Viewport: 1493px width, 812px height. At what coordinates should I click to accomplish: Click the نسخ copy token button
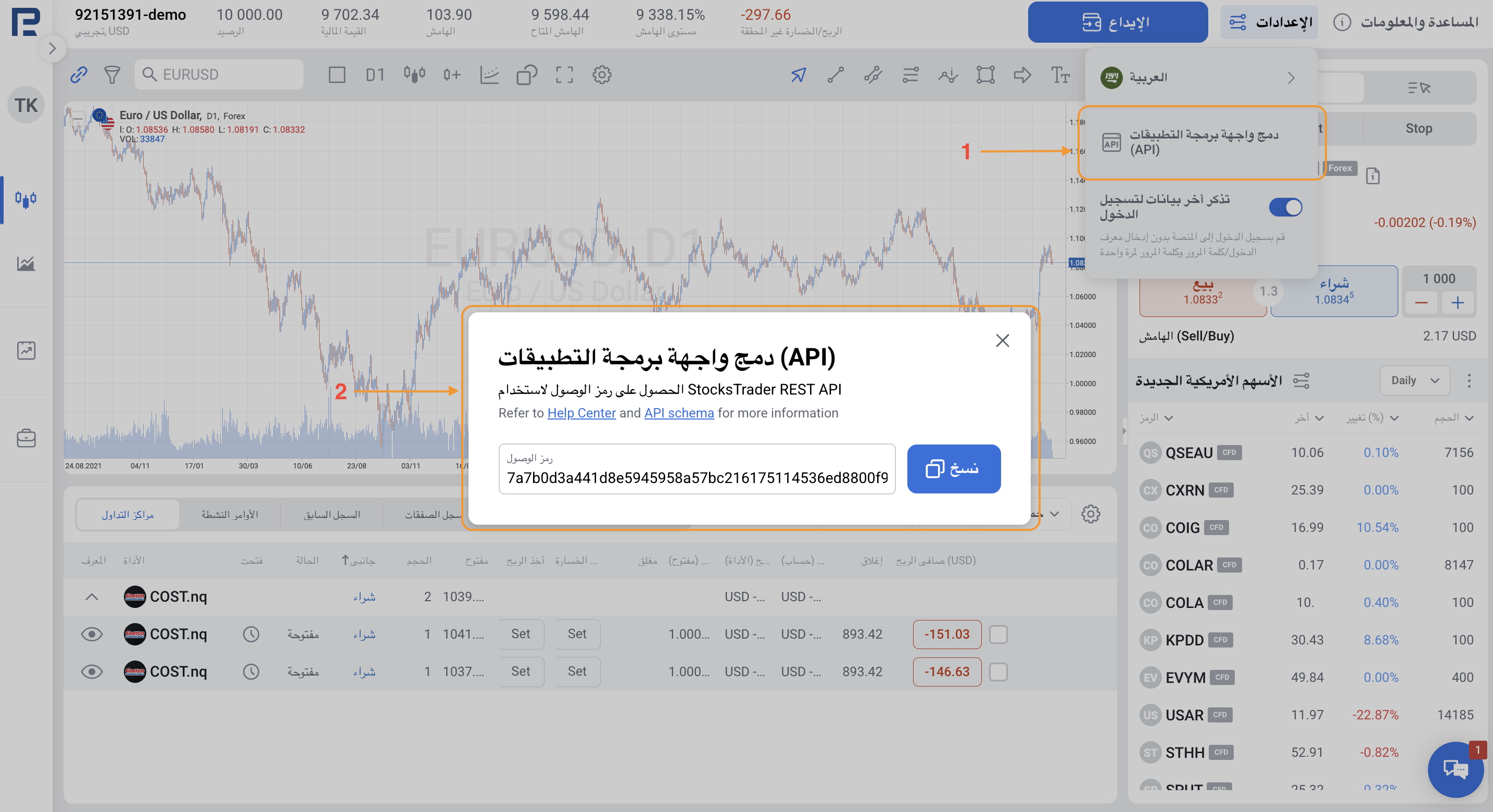[953, 469]
